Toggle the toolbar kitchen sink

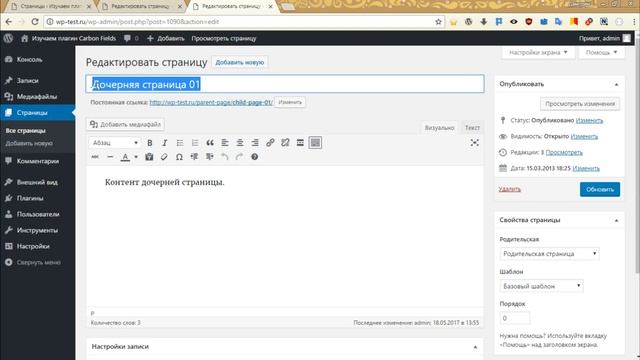(x=315, y=143)
